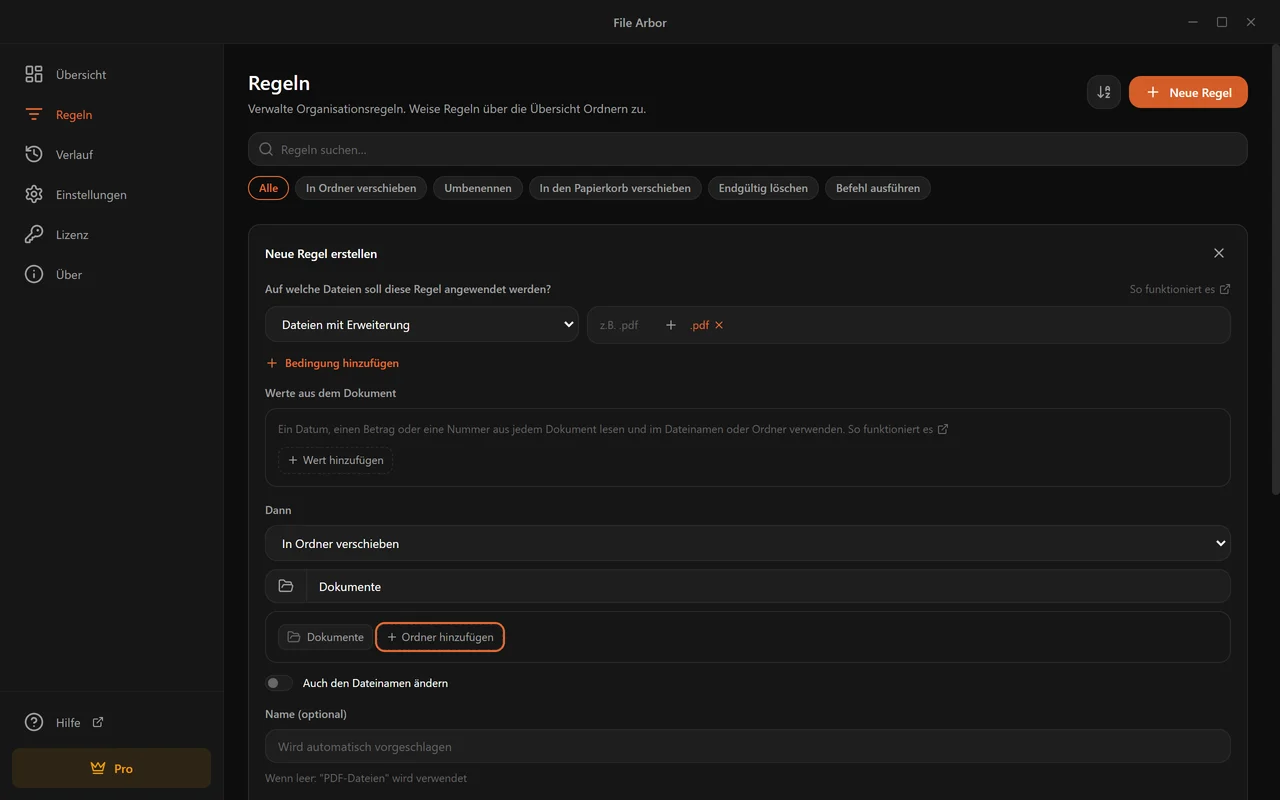The width and height of the screenshot is (1280, 800).
Task: Filter by In den Papierkorb verschieben
Action: pyautogui.click(x=615, y=188)
